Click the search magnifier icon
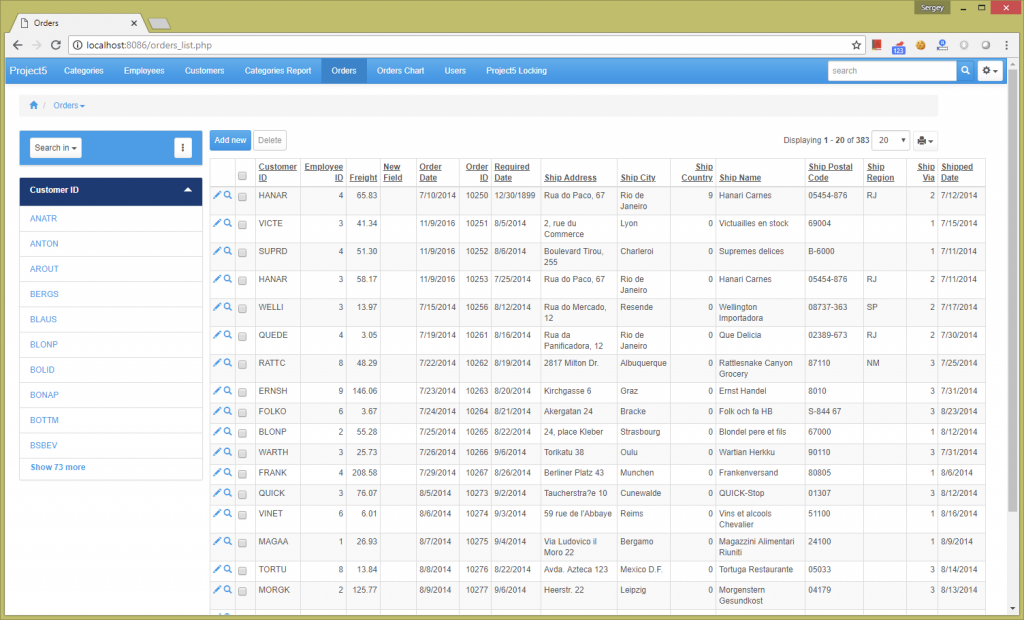This screenshot has height=620, width=1024. (x=964, y=70)
